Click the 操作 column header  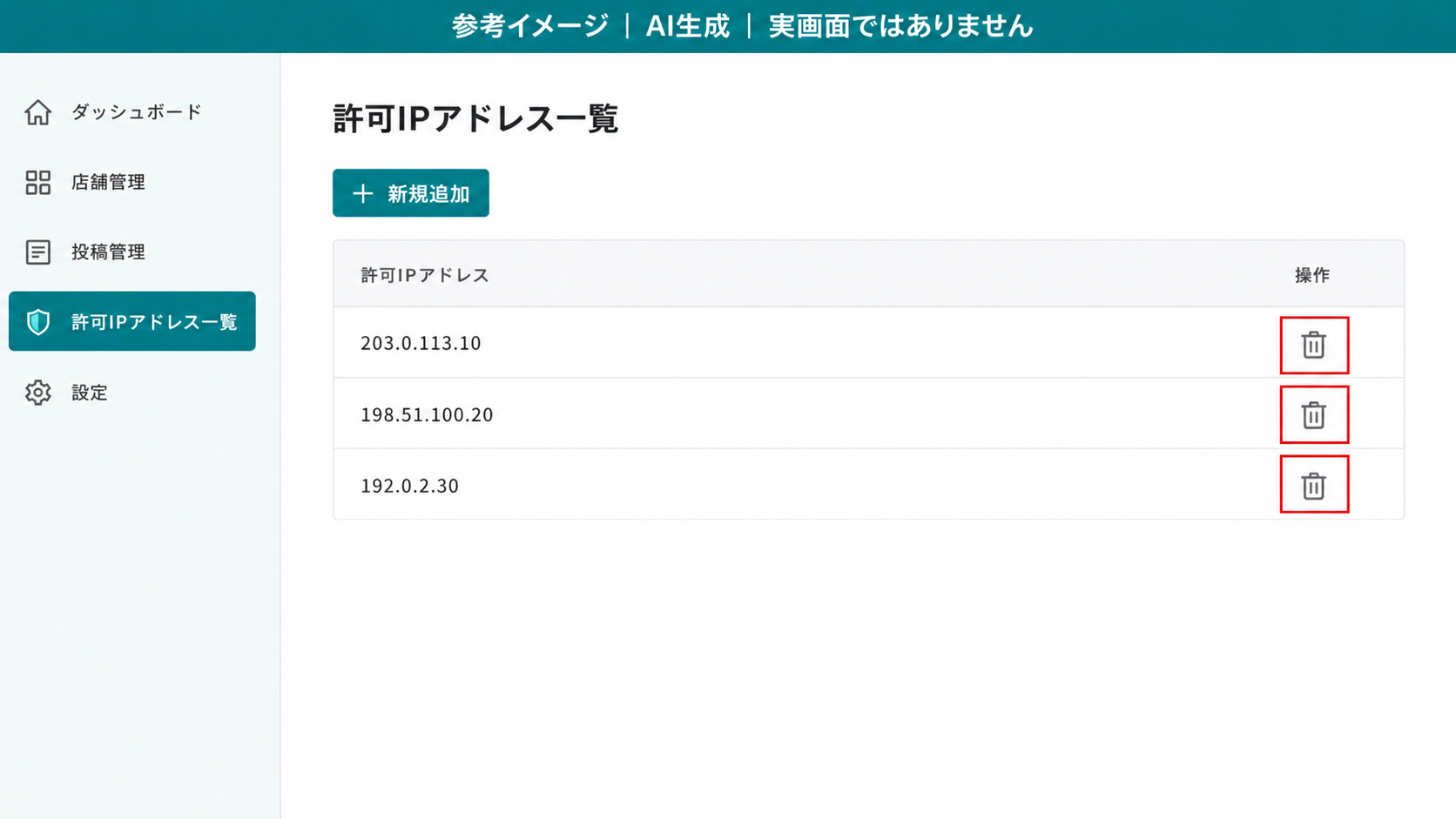coord(1312,275)
